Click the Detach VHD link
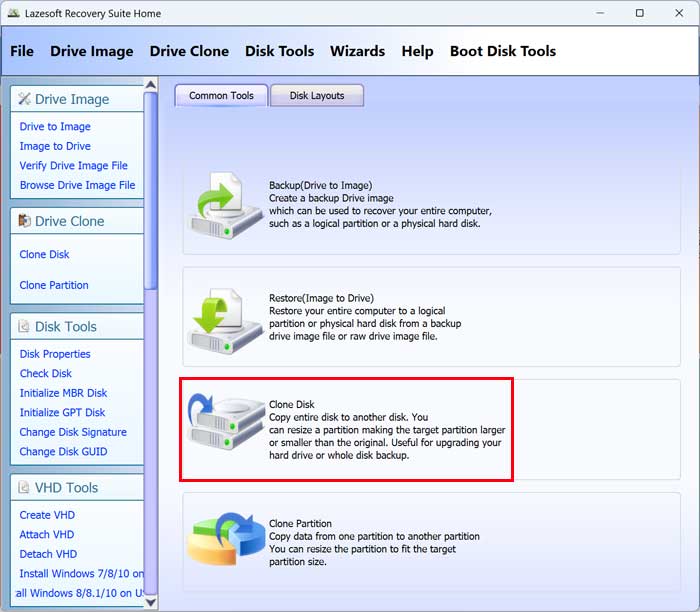Viewport: 700px width, 612px height. click(48, 554)
